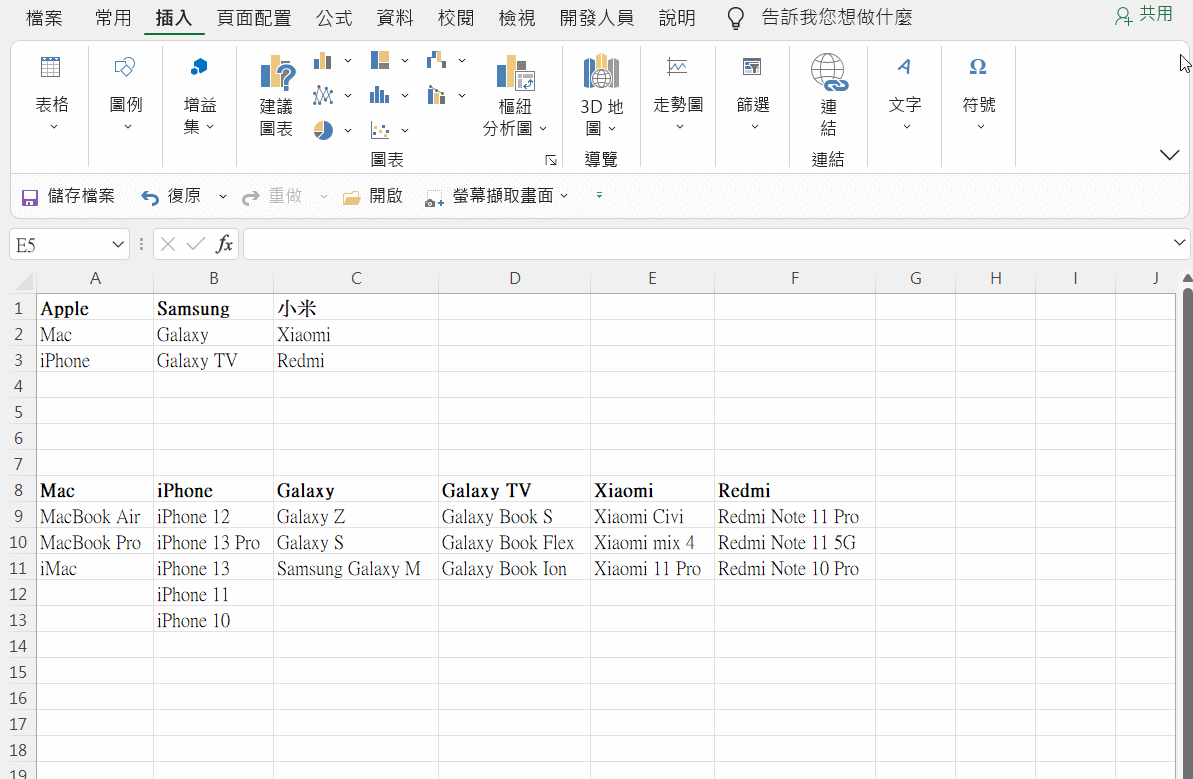Switch to the 常用 Home tab
This screenshot has height=779, width=1193.
point(113,17)
